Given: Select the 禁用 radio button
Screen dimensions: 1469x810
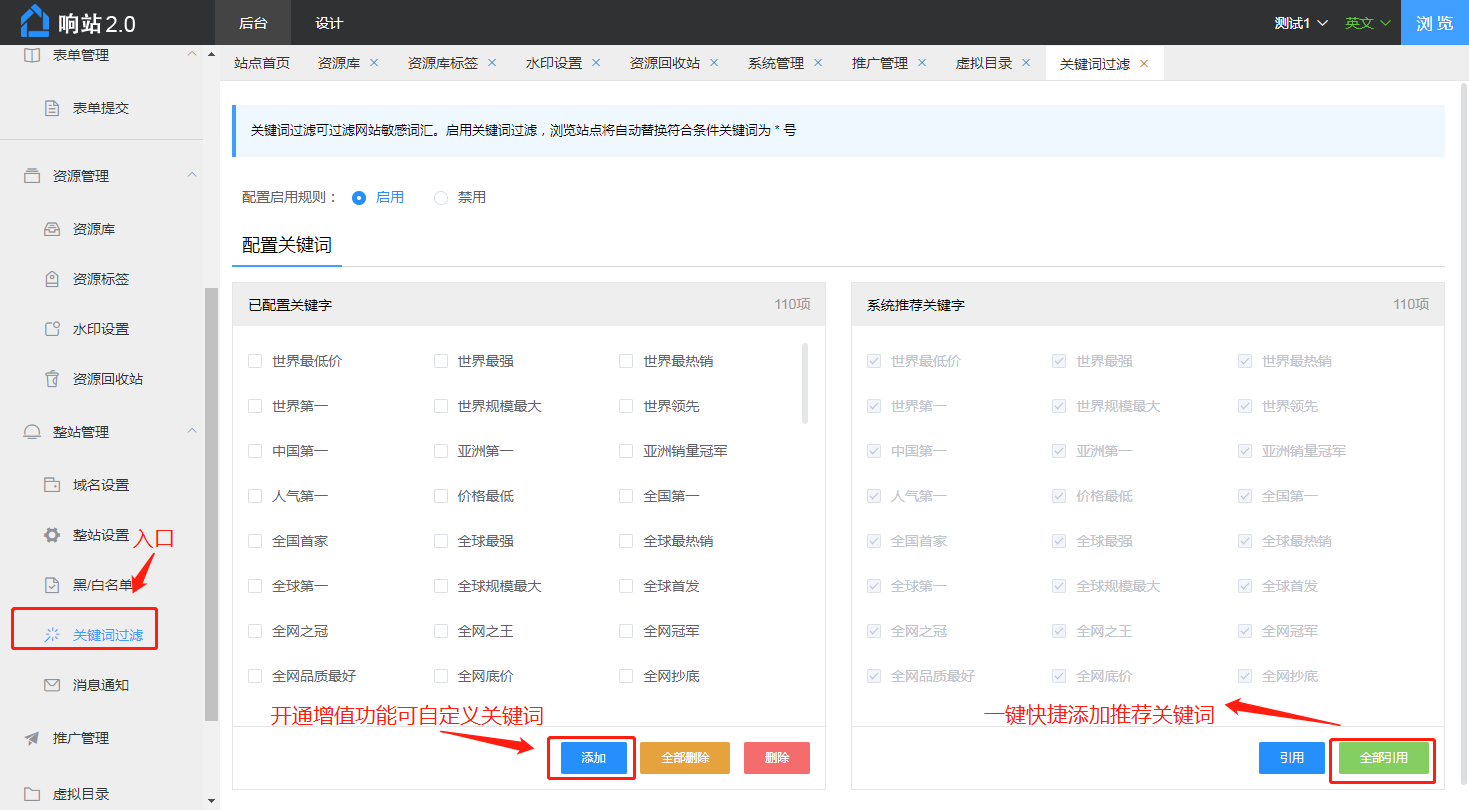Looking at the screenshot, I should click(x=441, y=198).
